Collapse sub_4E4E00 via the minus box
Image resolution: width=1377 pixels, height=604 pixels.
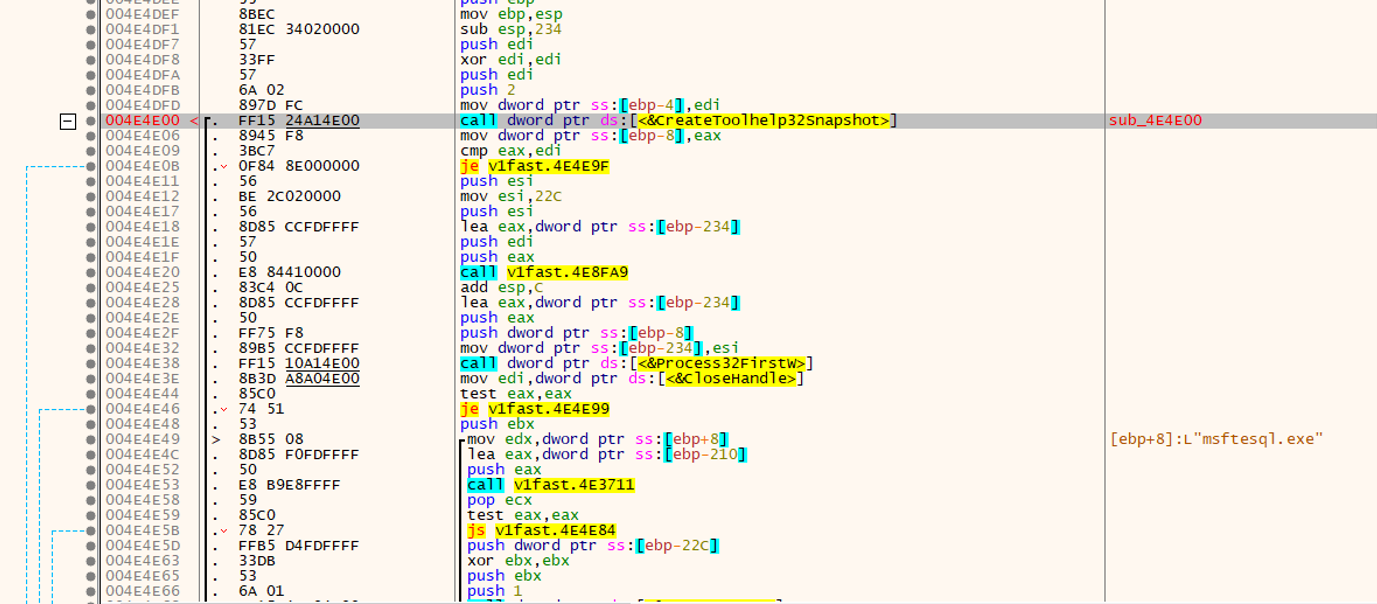click(x=68, y=120)
